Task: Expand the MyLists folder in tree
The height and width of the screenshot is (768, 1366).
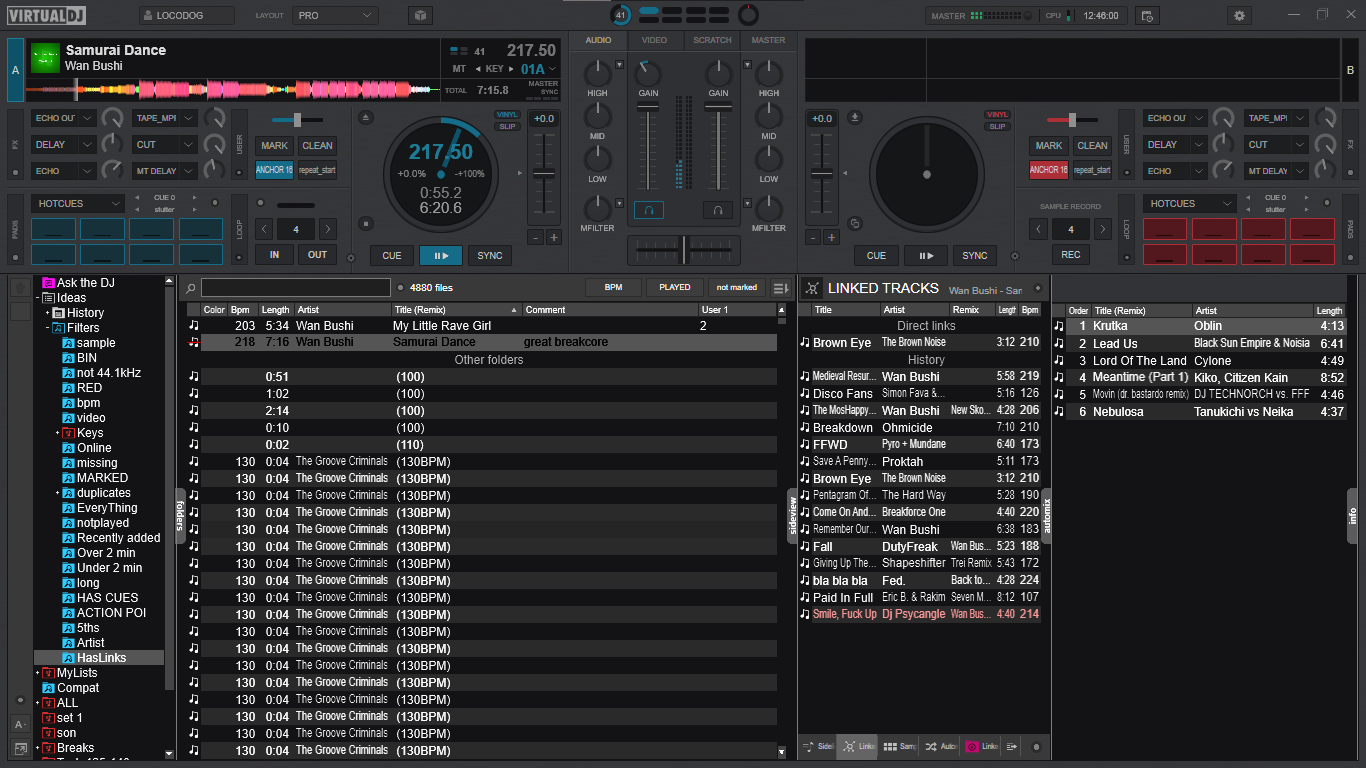Action: (x=38, y=673)
